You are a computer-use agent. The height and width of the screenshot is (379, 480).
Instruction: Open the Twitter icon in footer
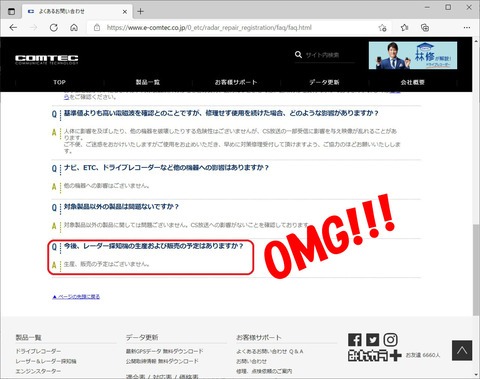click(373, 340)
